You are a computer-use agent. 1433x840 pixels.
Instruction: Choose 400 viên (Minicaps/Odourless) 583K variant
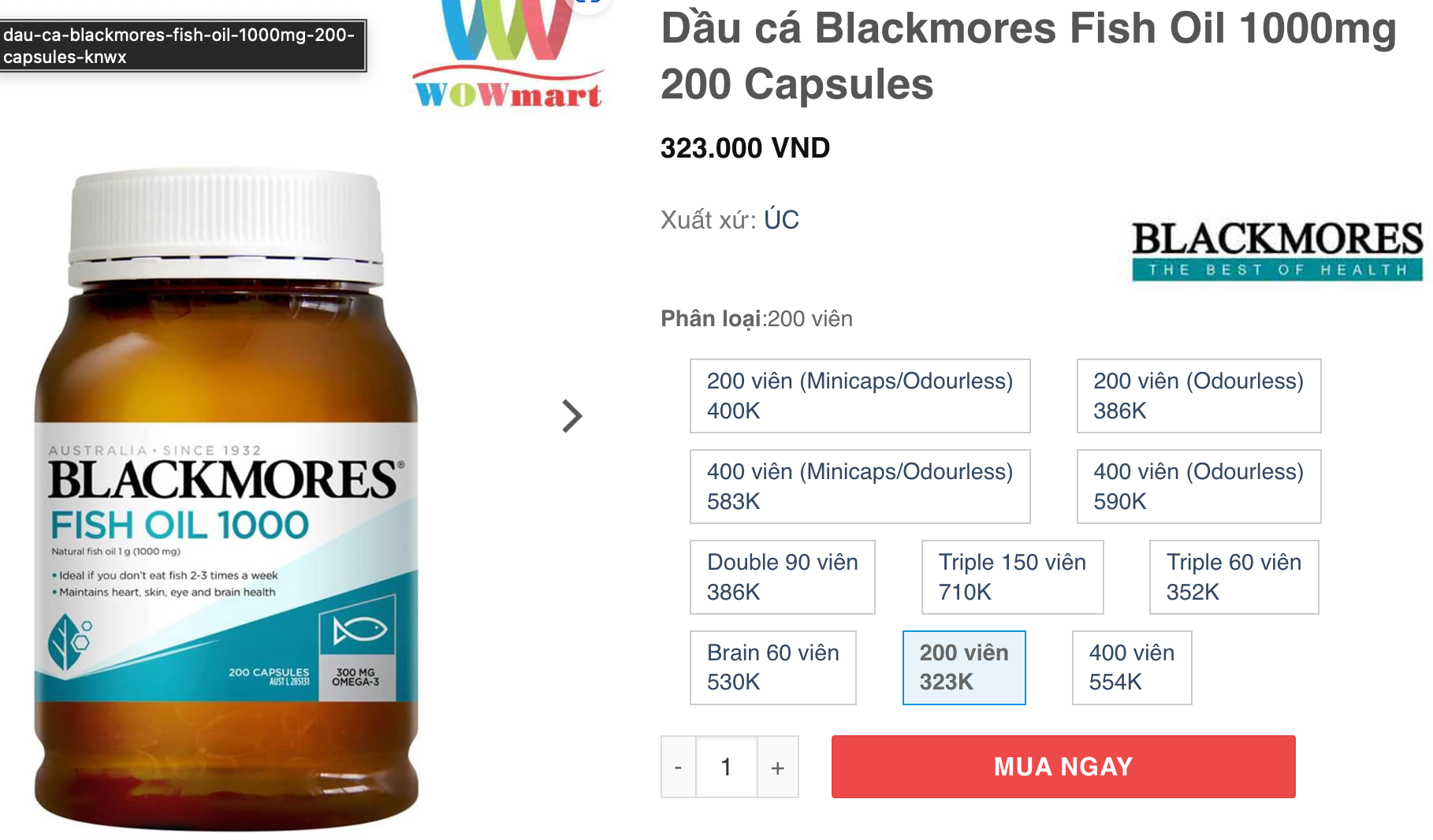pos(860,486)
